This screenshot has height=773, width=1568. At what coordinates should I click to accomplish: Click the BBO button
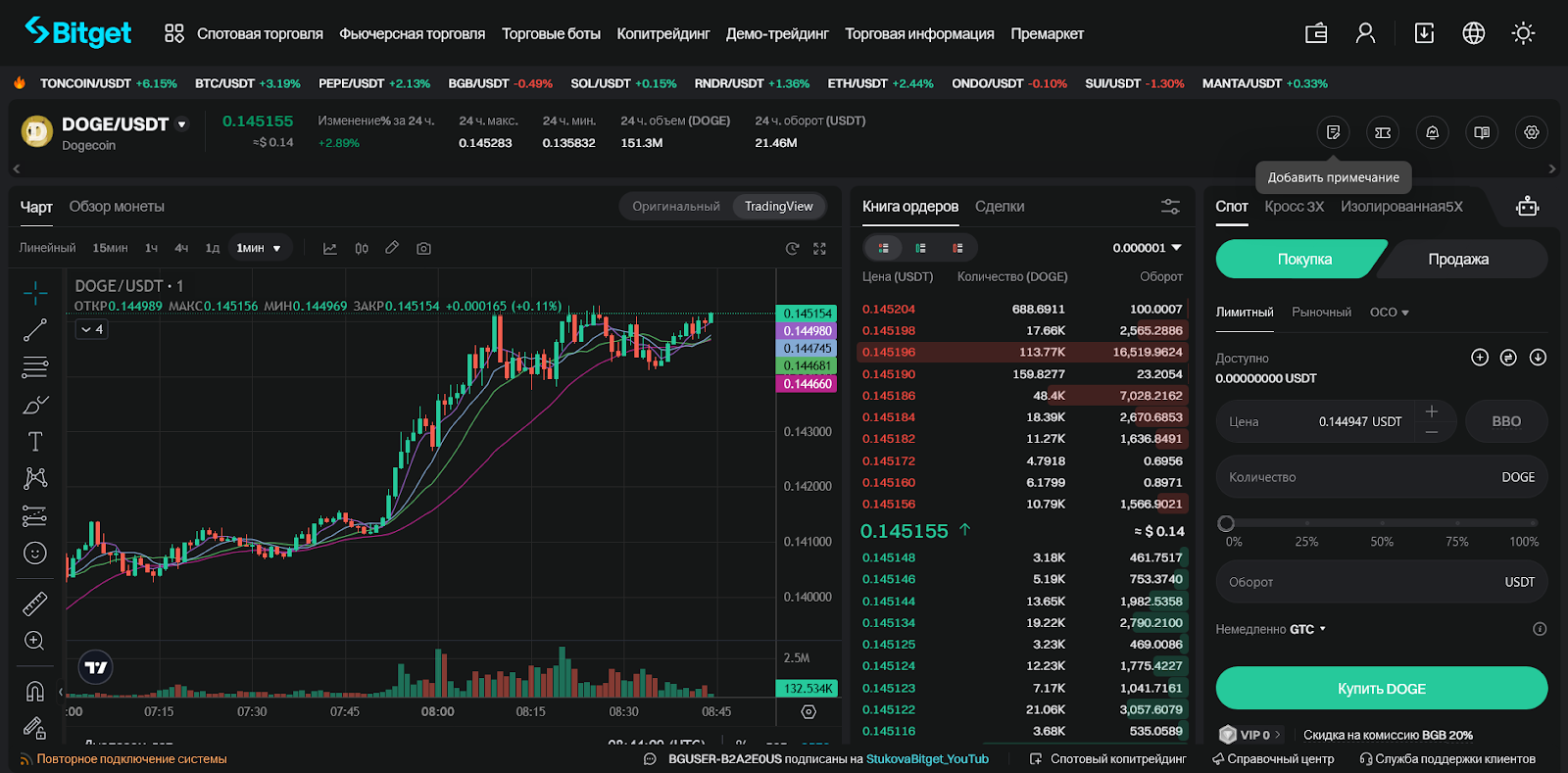1506,421
